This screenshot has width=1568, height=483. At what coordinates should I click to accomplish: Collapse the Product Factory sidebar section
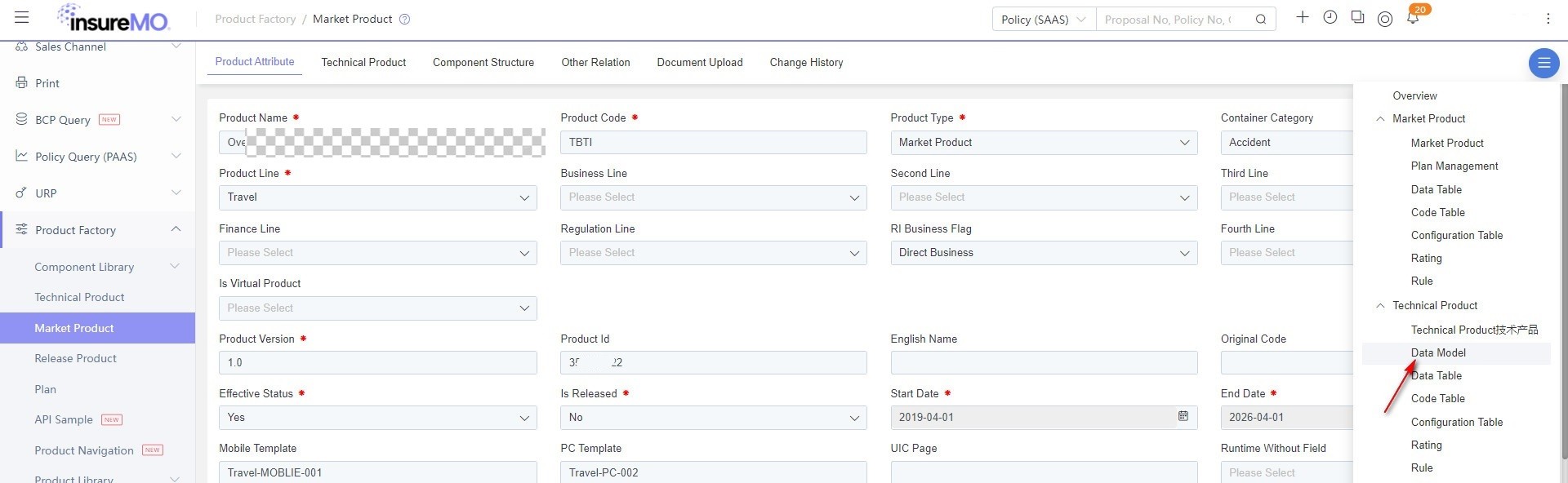point(176,230)
